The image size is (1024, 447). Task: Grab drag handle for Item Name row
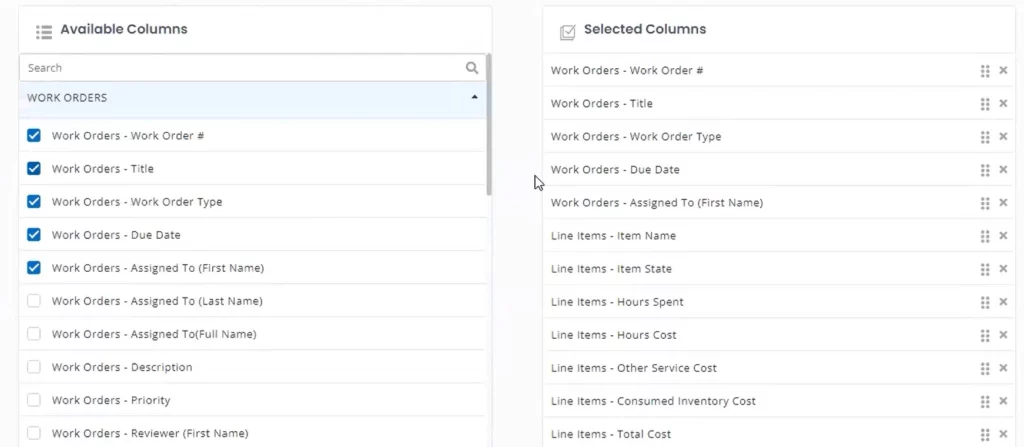(985, 235)
